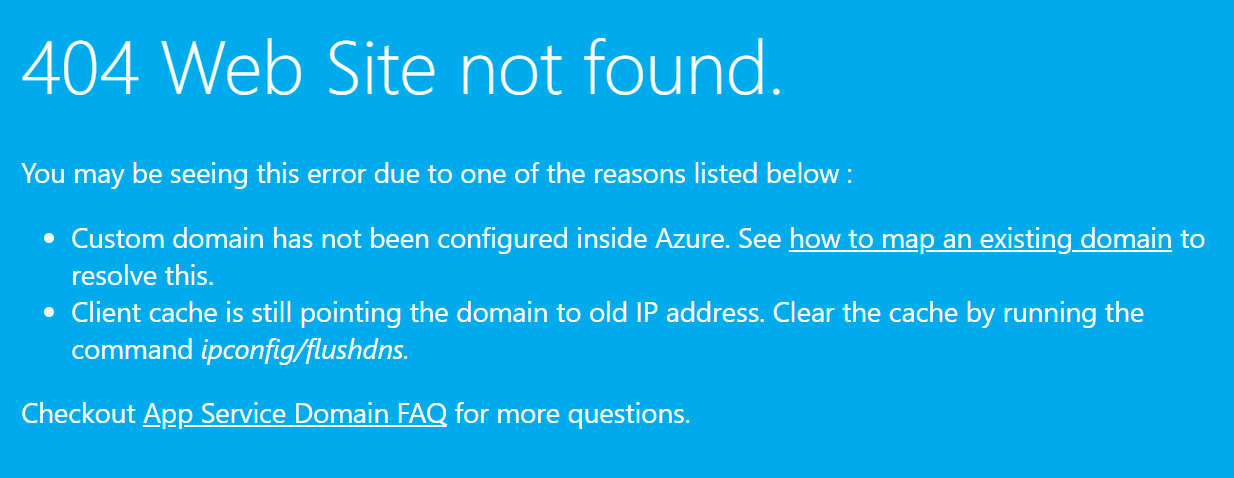Click the empty blue background below the text
Viewport: 1234px width, 478px height.
617,455
